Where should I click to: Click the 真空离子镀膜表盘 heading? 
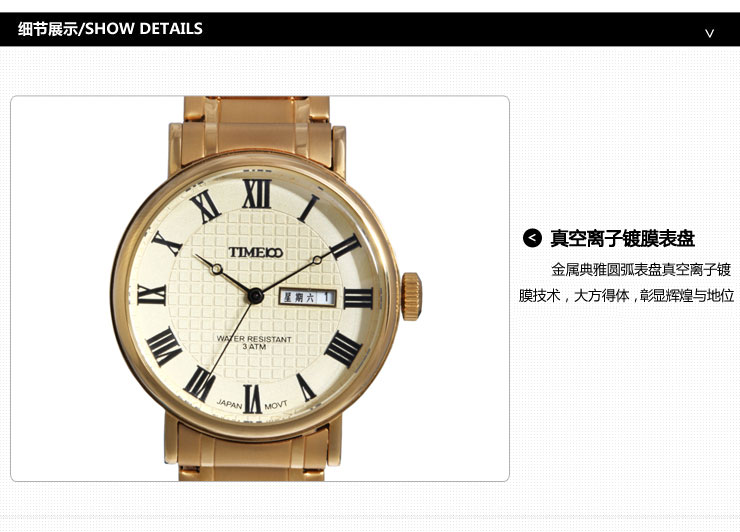(622, 238)
